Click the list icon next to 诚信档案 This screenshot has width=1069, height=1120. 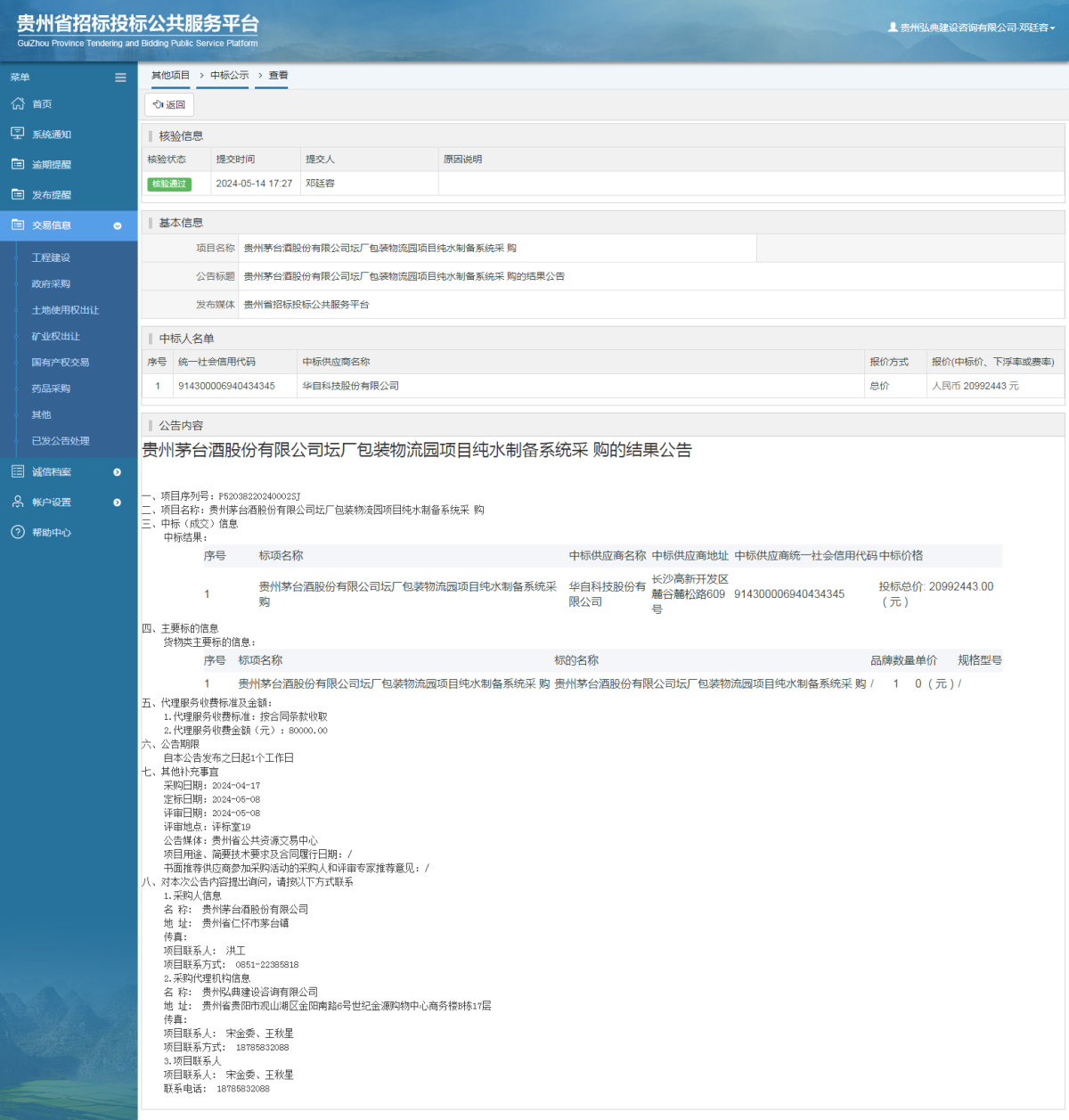pos(18,471)
